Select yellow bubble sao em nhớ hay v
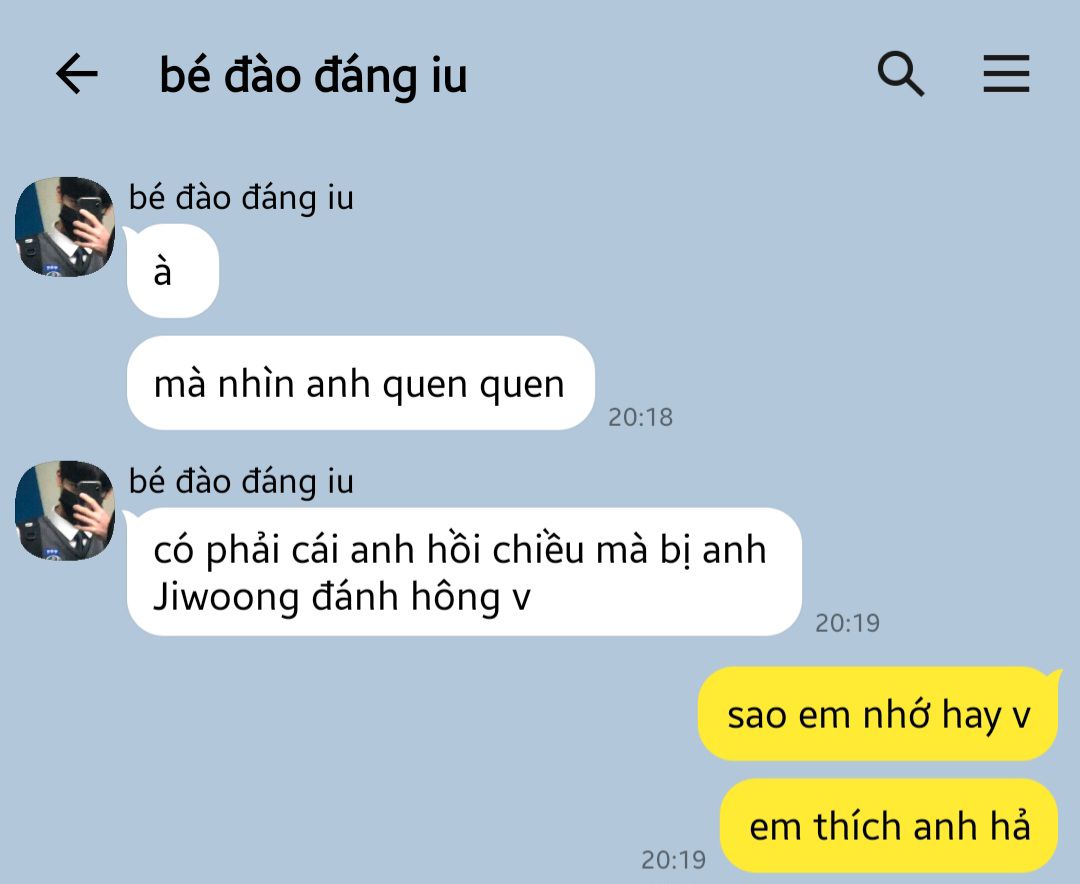Image resolution: width=1080 pixels, height=884 pixels. tap(878, 714)
